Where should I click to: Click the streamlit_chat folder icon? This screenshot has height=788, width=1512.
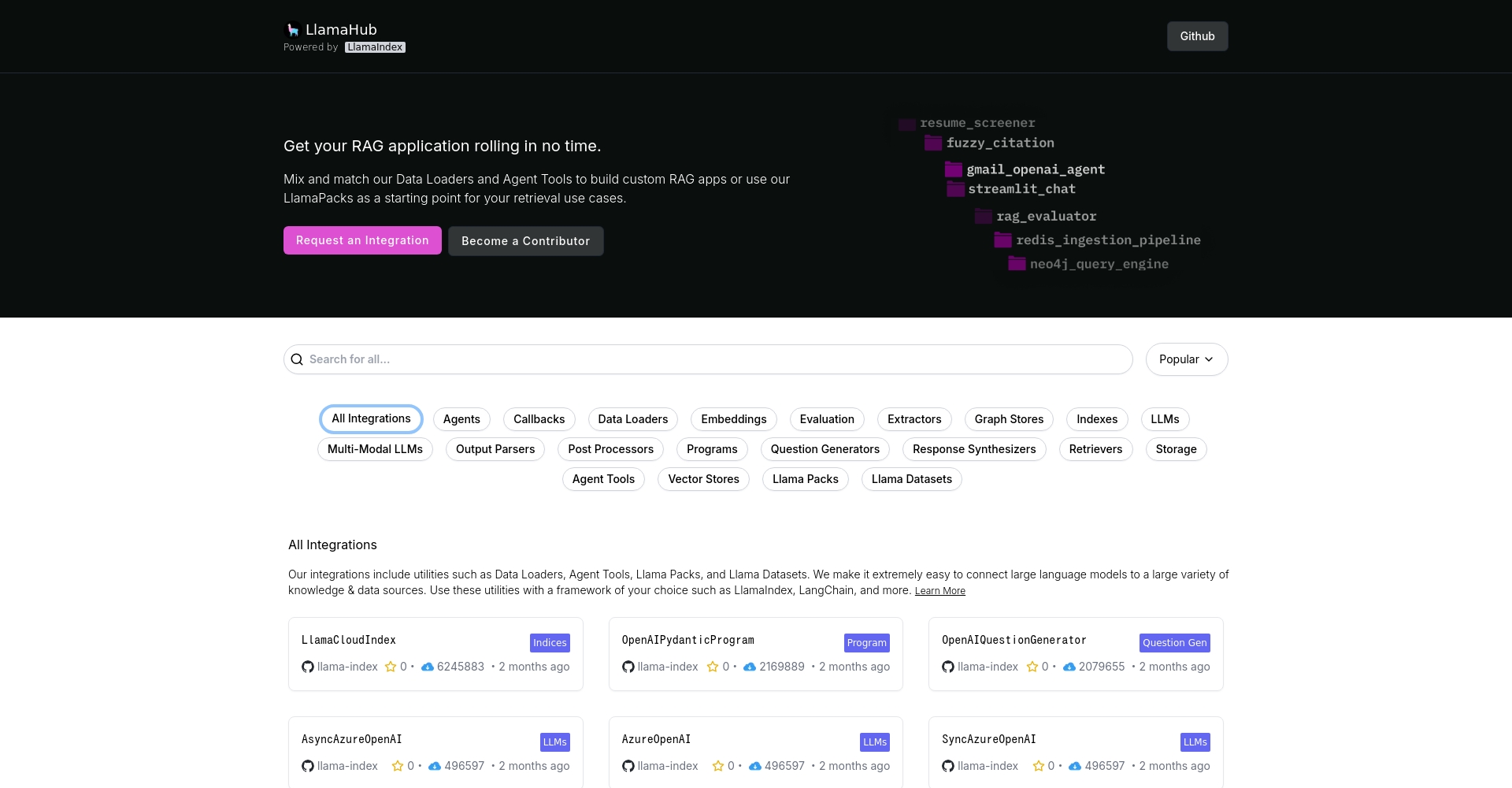pos(956,189)
